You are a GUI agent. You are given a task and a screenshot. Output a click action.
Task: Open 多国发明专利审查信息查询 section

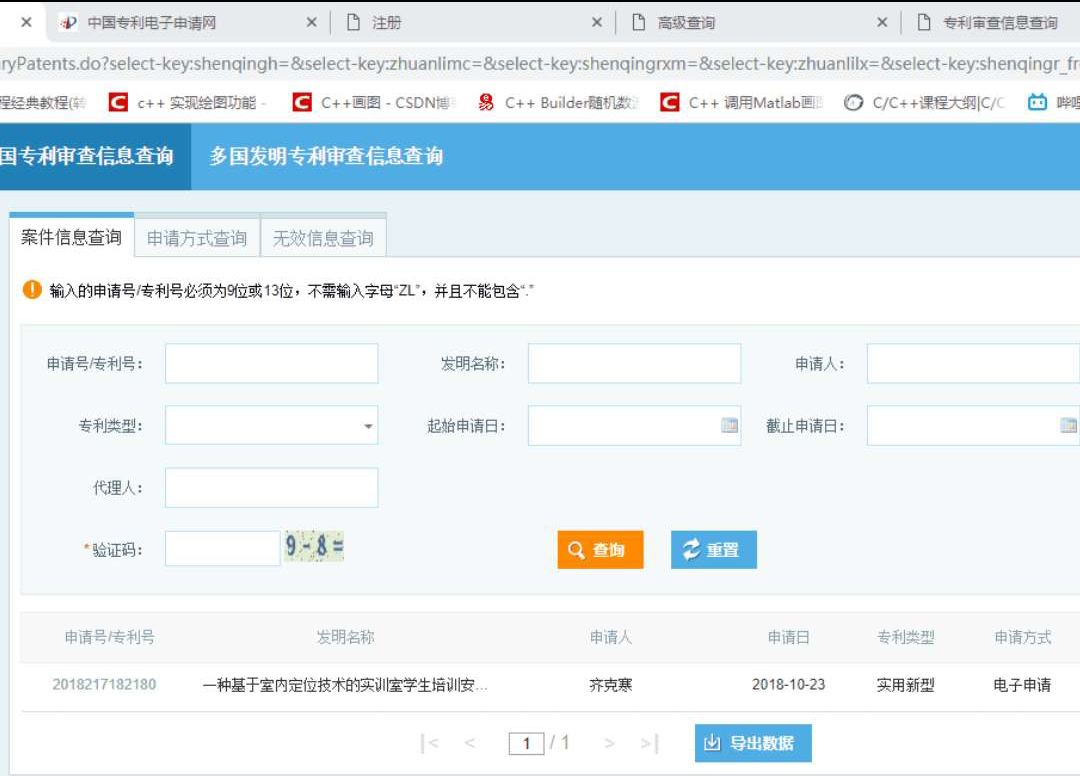(326, 156)
